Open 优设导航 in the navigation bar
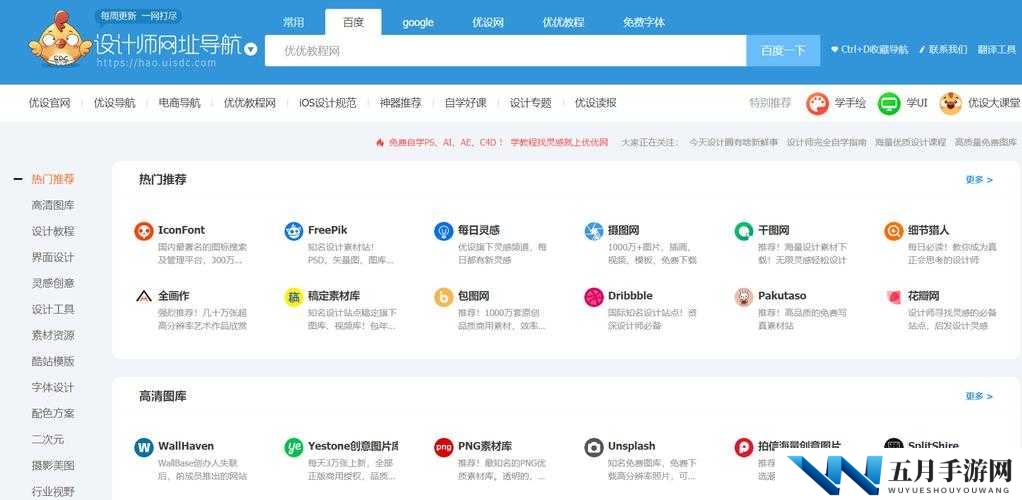The width and height of the screenshot is (1022, 500). 115,103
